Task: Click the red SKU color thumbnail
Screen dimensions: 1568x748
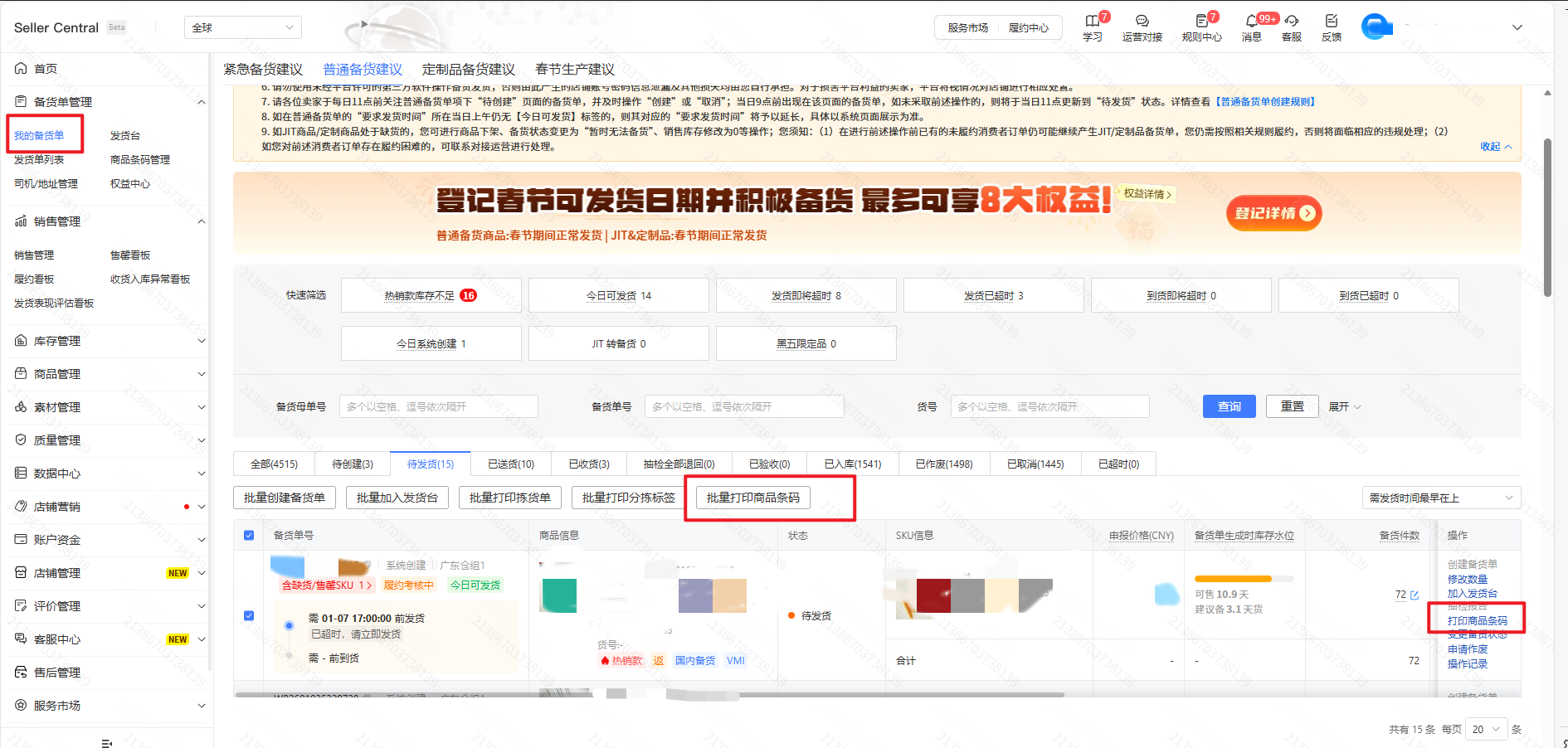Action: [x=933, y=595]
